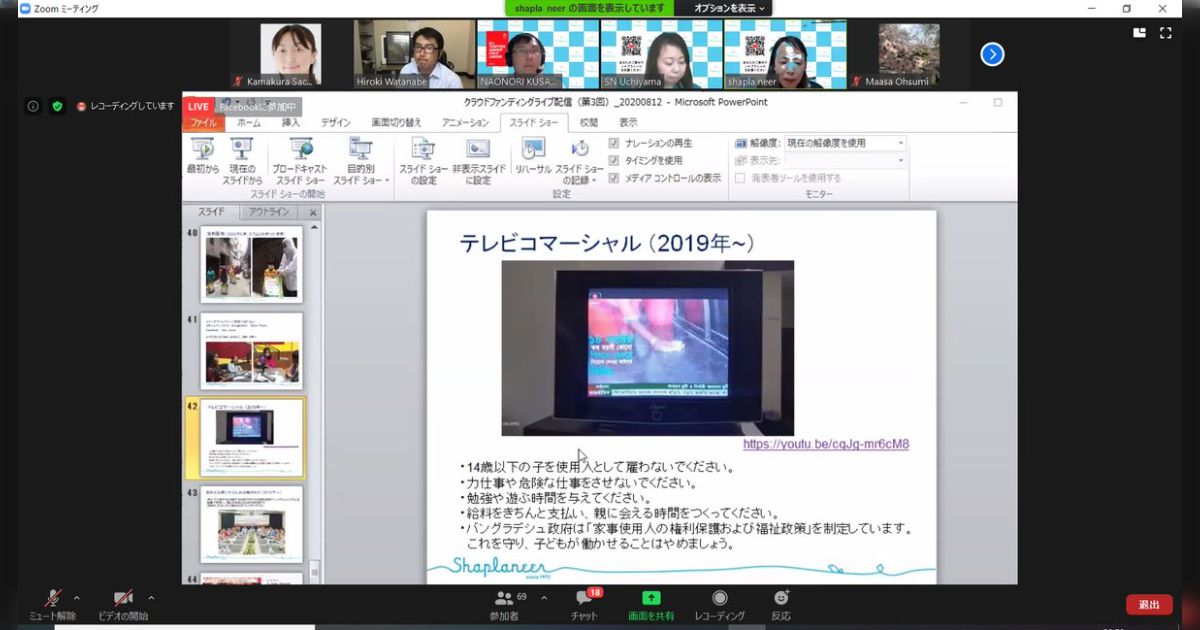Toggle the use timings checkbox
Viewport: 1200px width, 630px height.
[615, 160]
